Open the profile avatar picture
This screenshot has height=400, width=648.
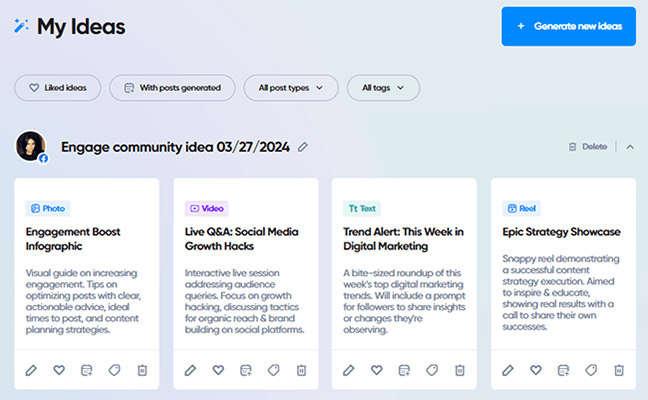pyautogui.click(x=30, y=146)
